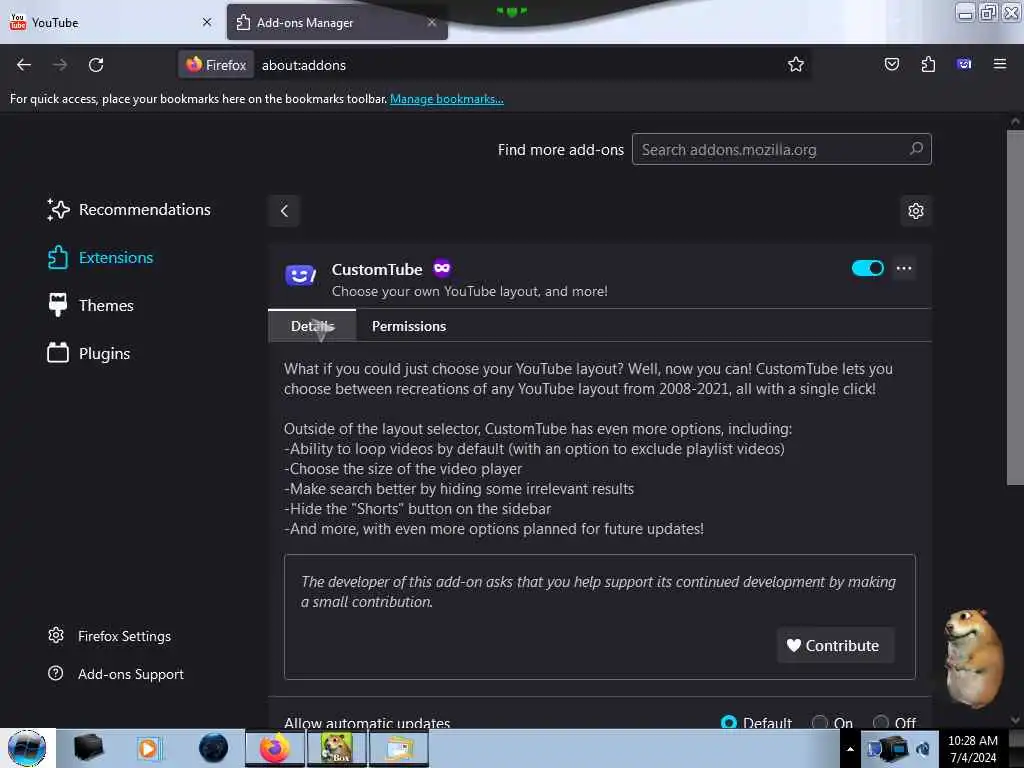Click the page vertical scrollbar thumb
The width and height of the screenshot is (1024, 768).
click(x=1015, y=307)
